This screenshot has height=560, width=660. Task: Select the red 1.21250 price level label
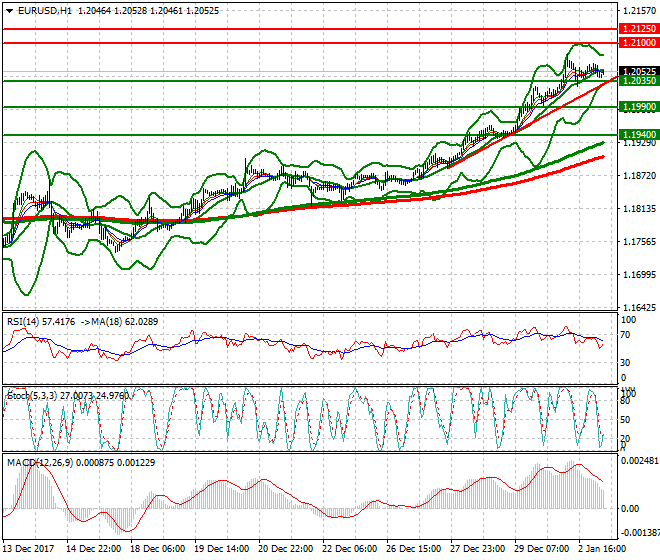pyautogui.click(x=639, y=29)
